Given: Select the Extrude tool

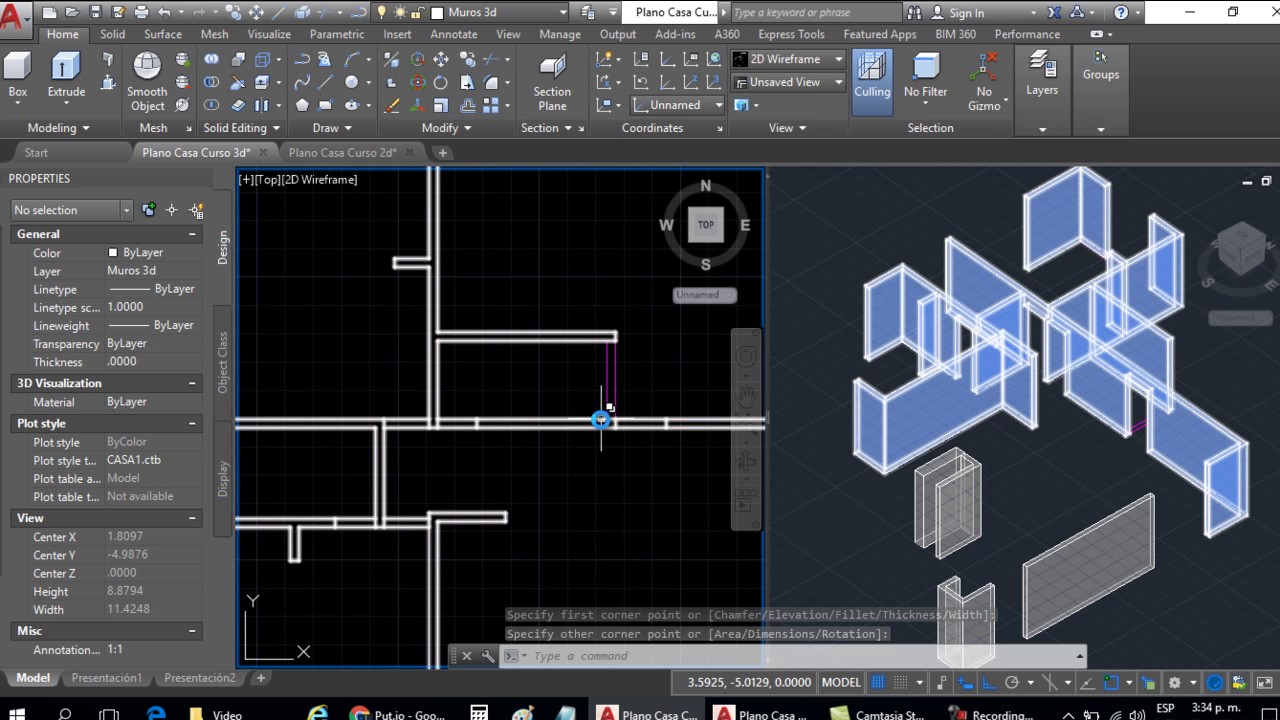Looking at the screenshot, I should tap(66, 76).
